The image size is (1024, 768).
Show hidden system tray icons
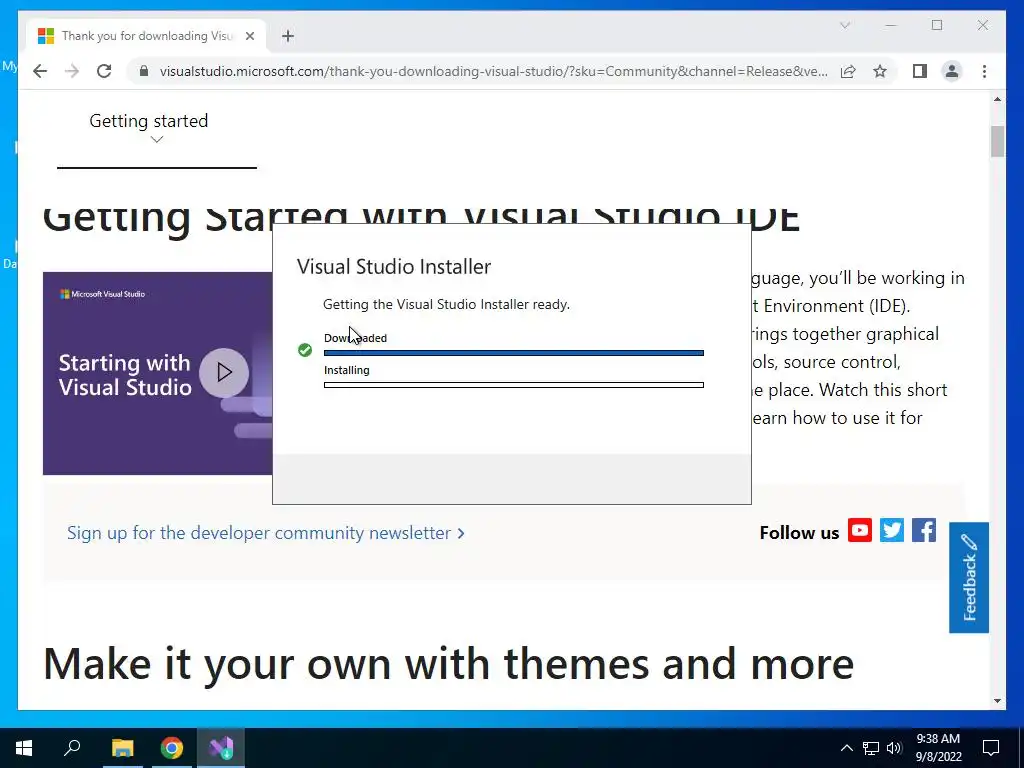[x=846, y=748]
